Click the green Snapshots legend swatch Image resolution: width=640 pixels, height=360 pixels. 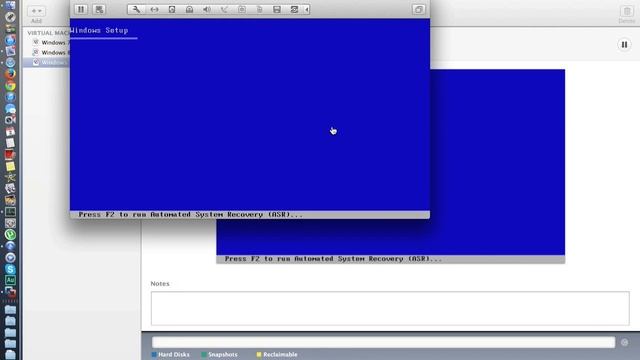tap(204, 354)
